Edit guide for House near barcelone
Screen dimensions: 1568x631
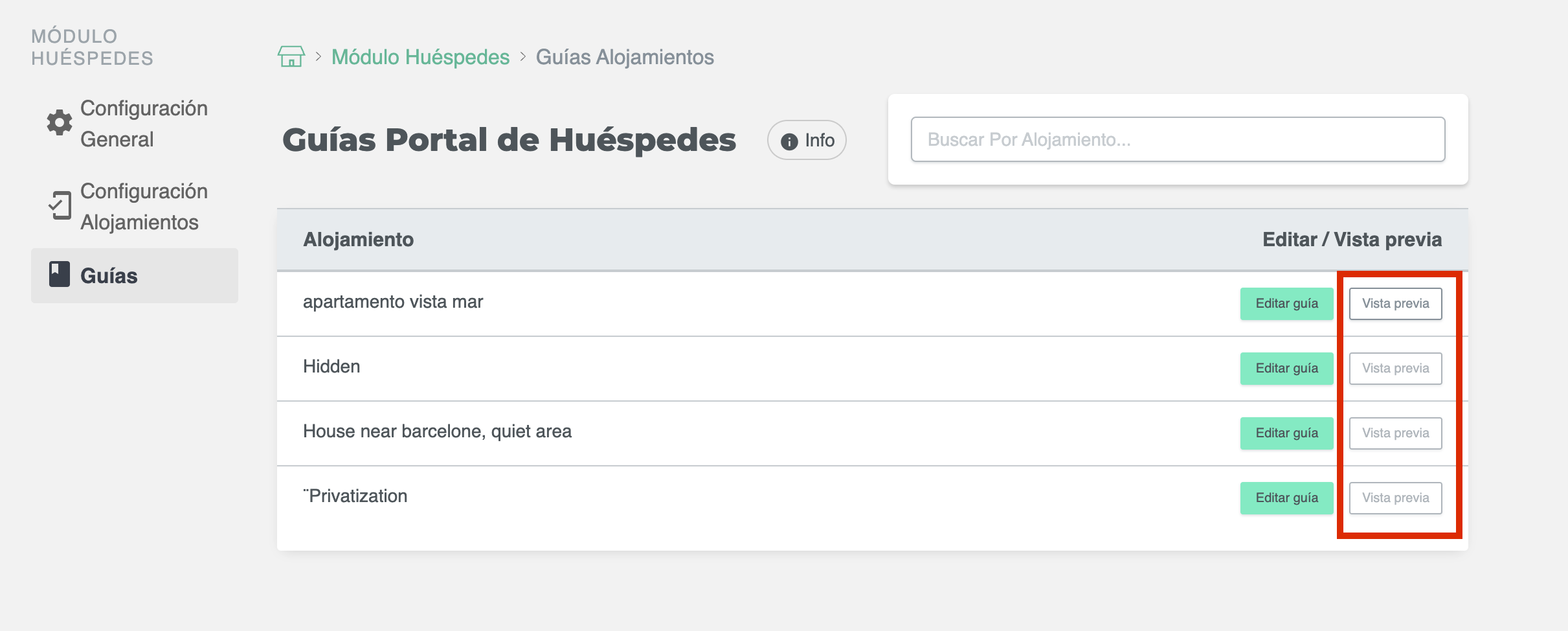click(x=1286, y=433)
